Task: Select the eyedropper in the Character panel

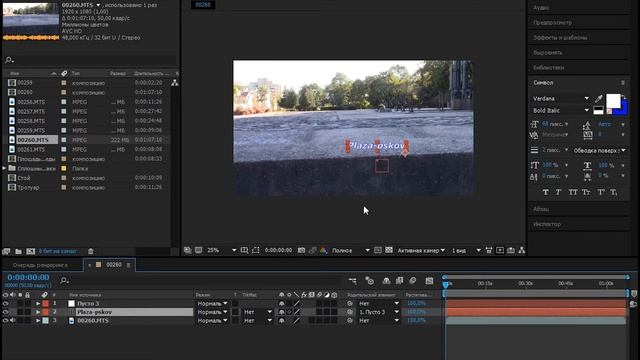Action: [598, 98]
